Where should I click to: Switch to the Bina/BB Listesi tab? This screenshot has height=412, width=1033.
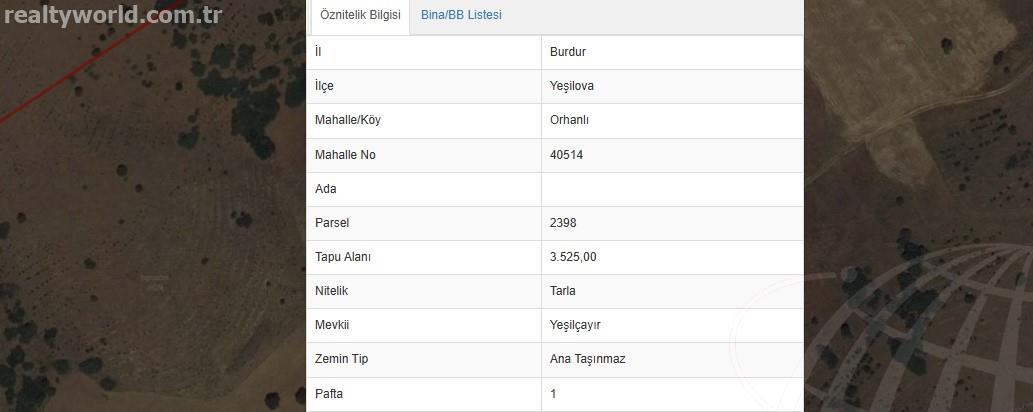[461, 15]
